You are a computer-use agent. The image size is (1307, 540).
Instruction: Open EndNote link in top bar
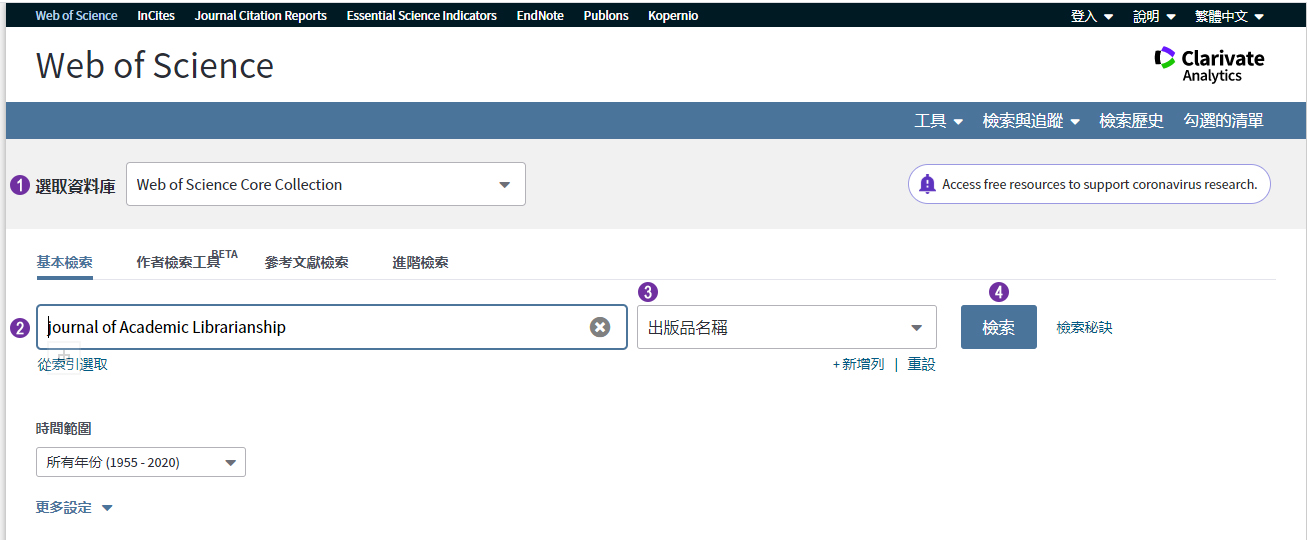[x=540, y=15]
